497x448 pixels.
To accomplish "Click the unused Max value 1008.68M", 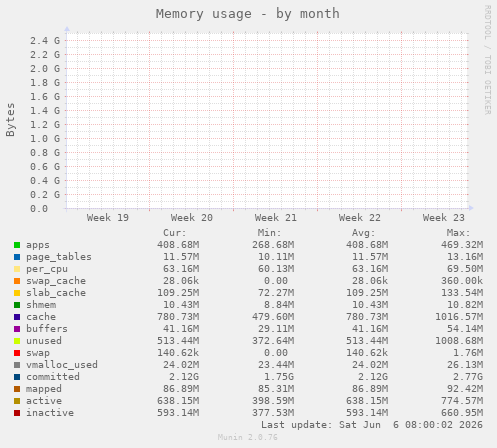I will (459, 341).
